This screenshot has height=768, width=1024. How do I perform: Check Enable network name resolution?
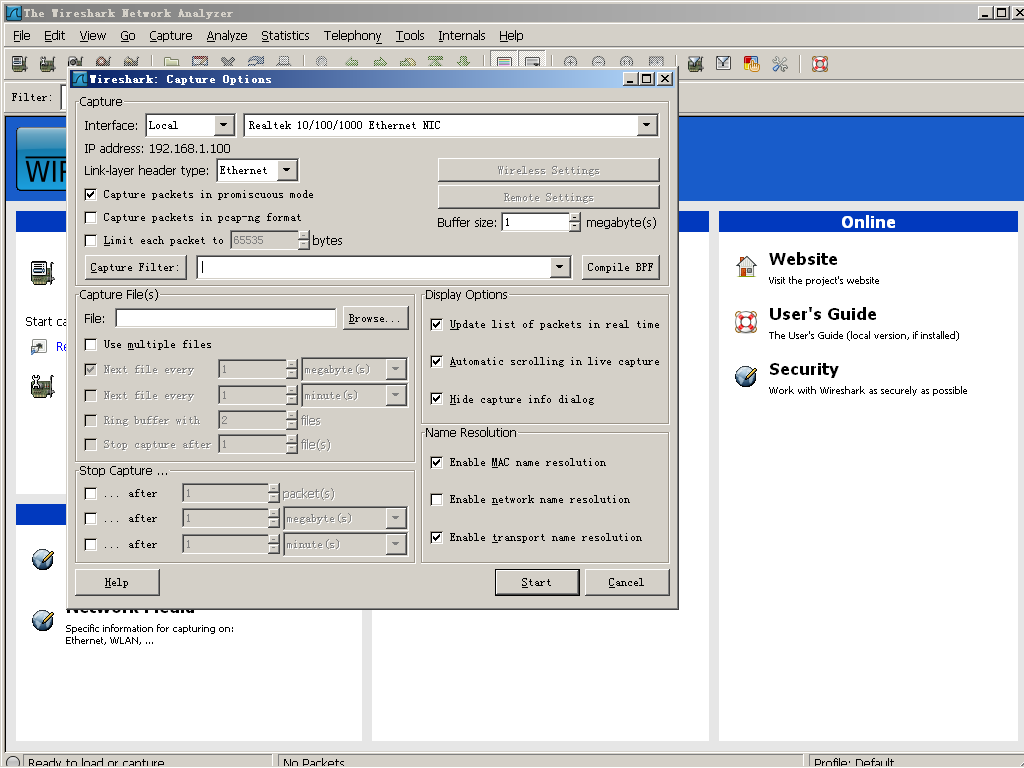437,500
